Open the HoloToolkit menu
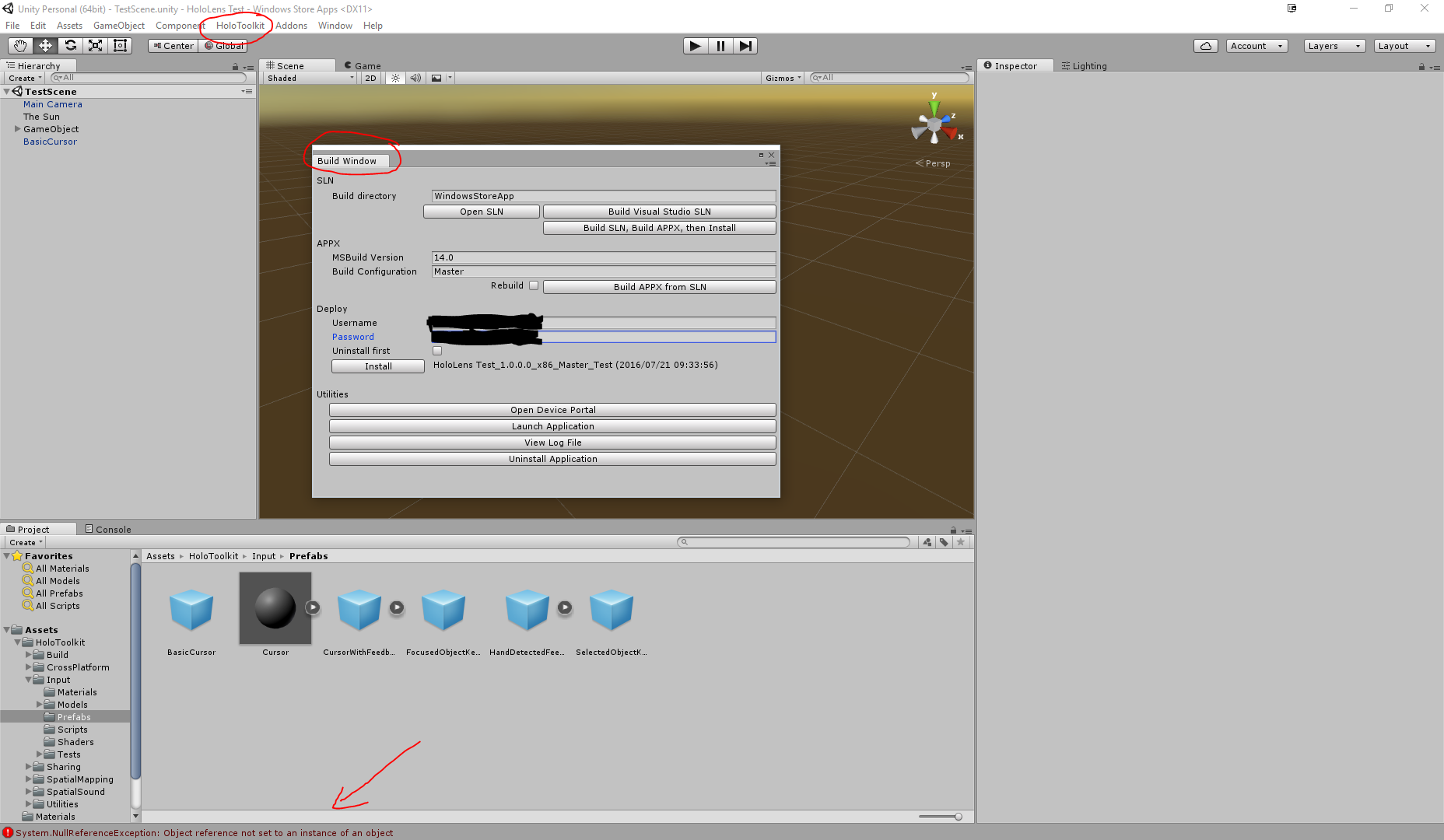Image resolution: width=1444 pixels, height=840 pixels. pos(239,25)
